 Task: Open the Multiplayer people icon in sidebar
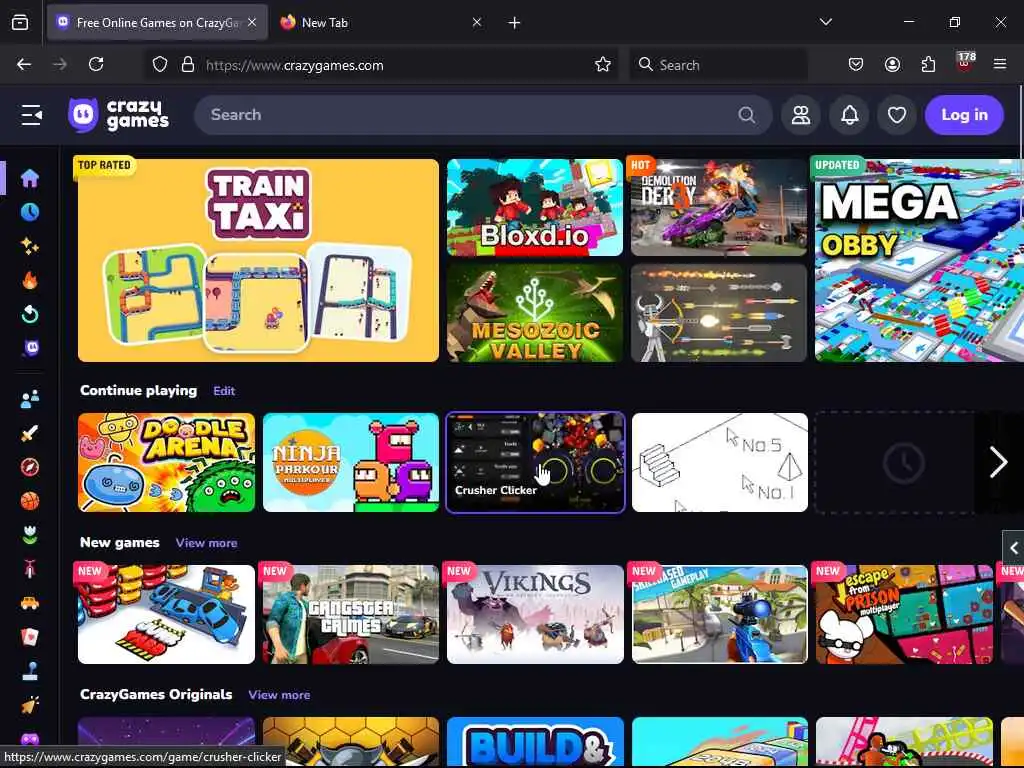(x=29, y=399)
